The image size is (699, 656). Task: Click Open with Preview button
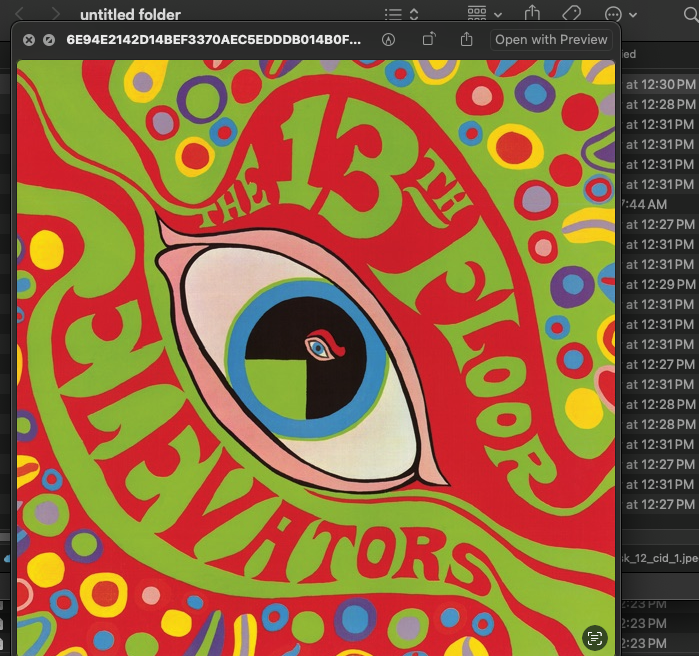tap(551, 40)
